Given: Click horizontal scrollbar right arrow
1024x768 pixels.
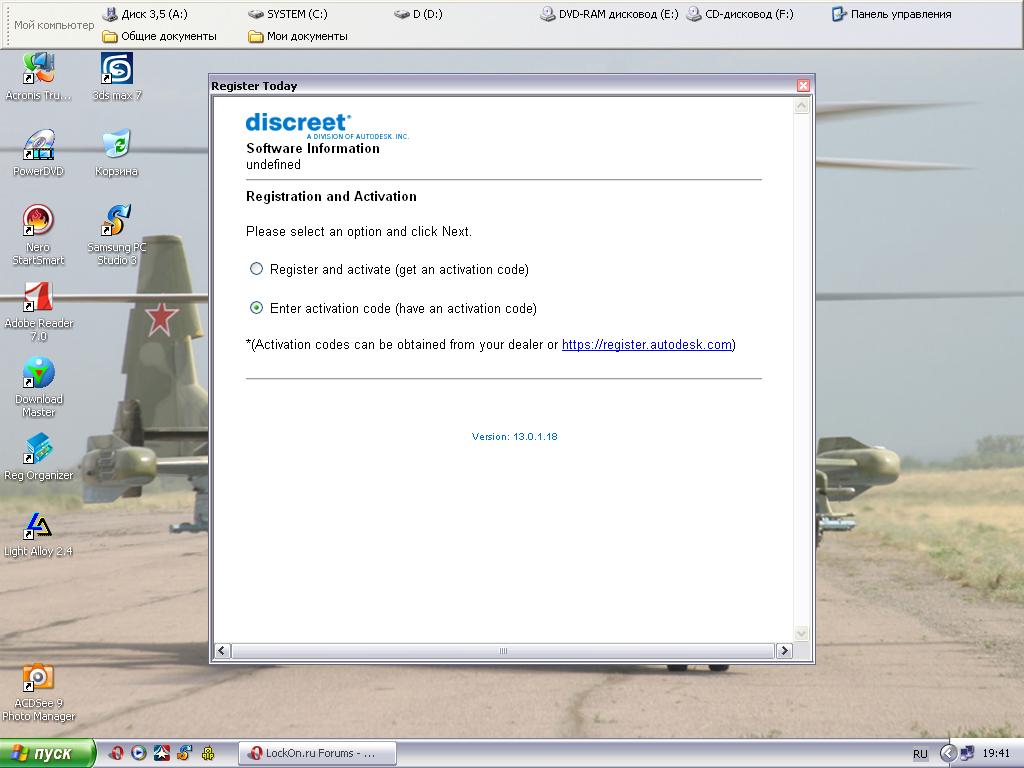Looking at the screenshot, I should tap(784, 650).
